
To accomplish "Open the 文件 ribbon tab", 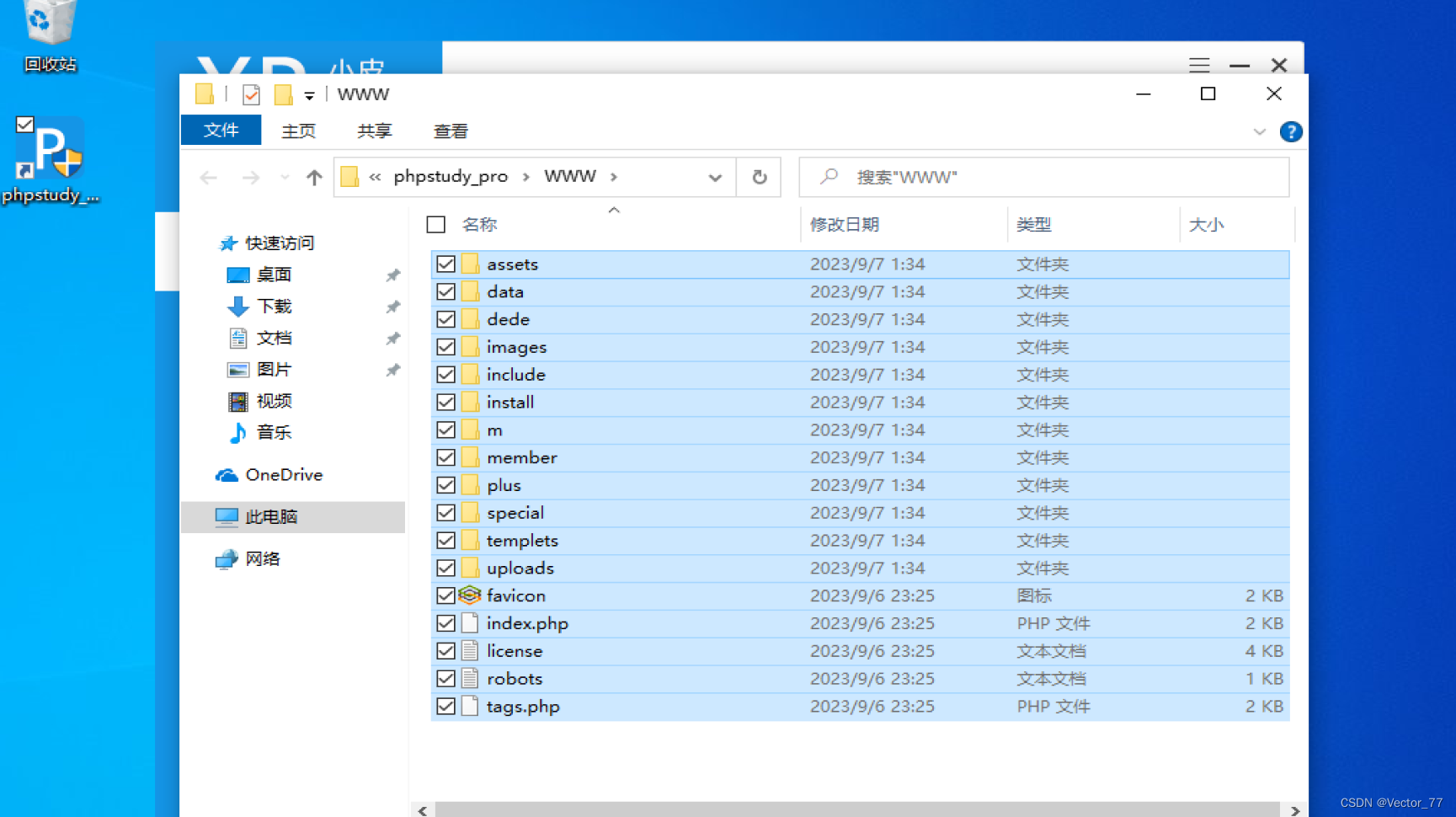I will 221,131.
